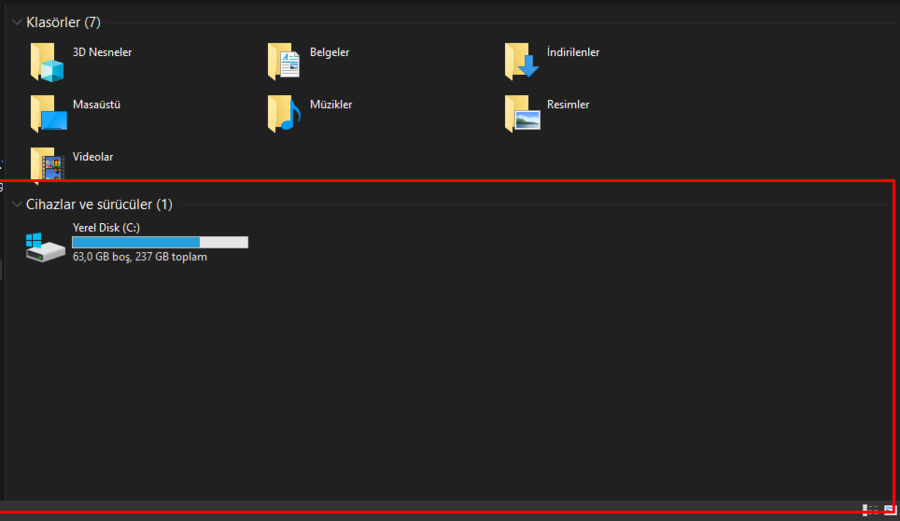Switch to large thumbnails view via status bar icon
The image size is (900, 521).
[890, 510]
